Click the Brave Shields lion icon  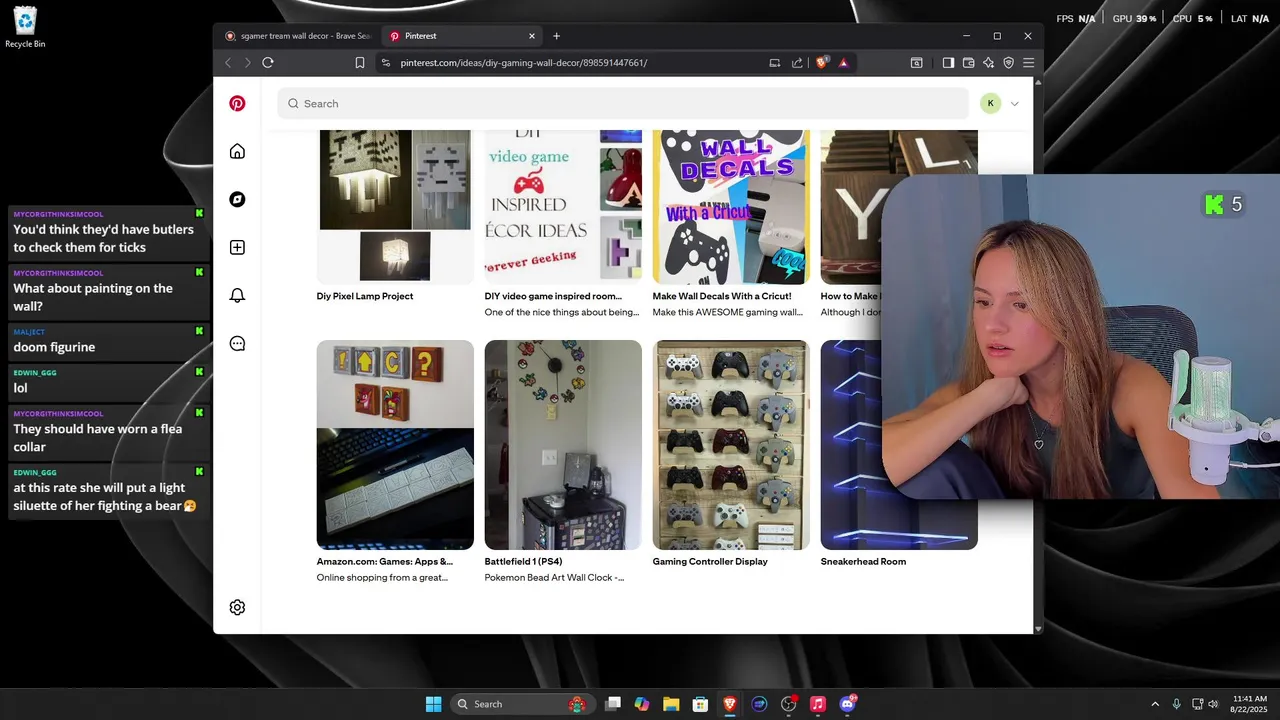pyautogui.click(x=822, y=62)
